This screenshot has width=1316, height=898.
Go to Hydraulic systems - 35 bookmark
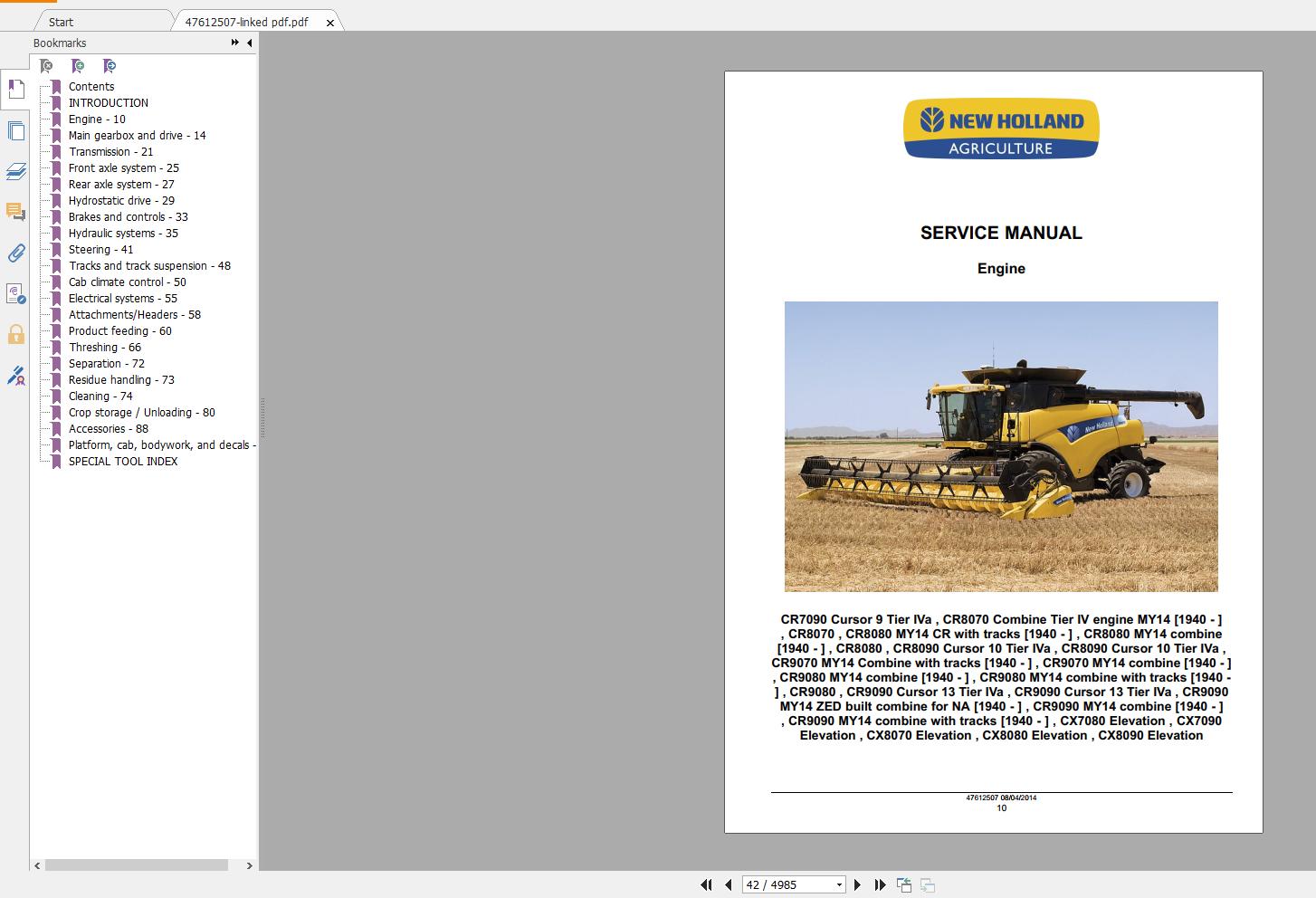[x=123, y=234]
